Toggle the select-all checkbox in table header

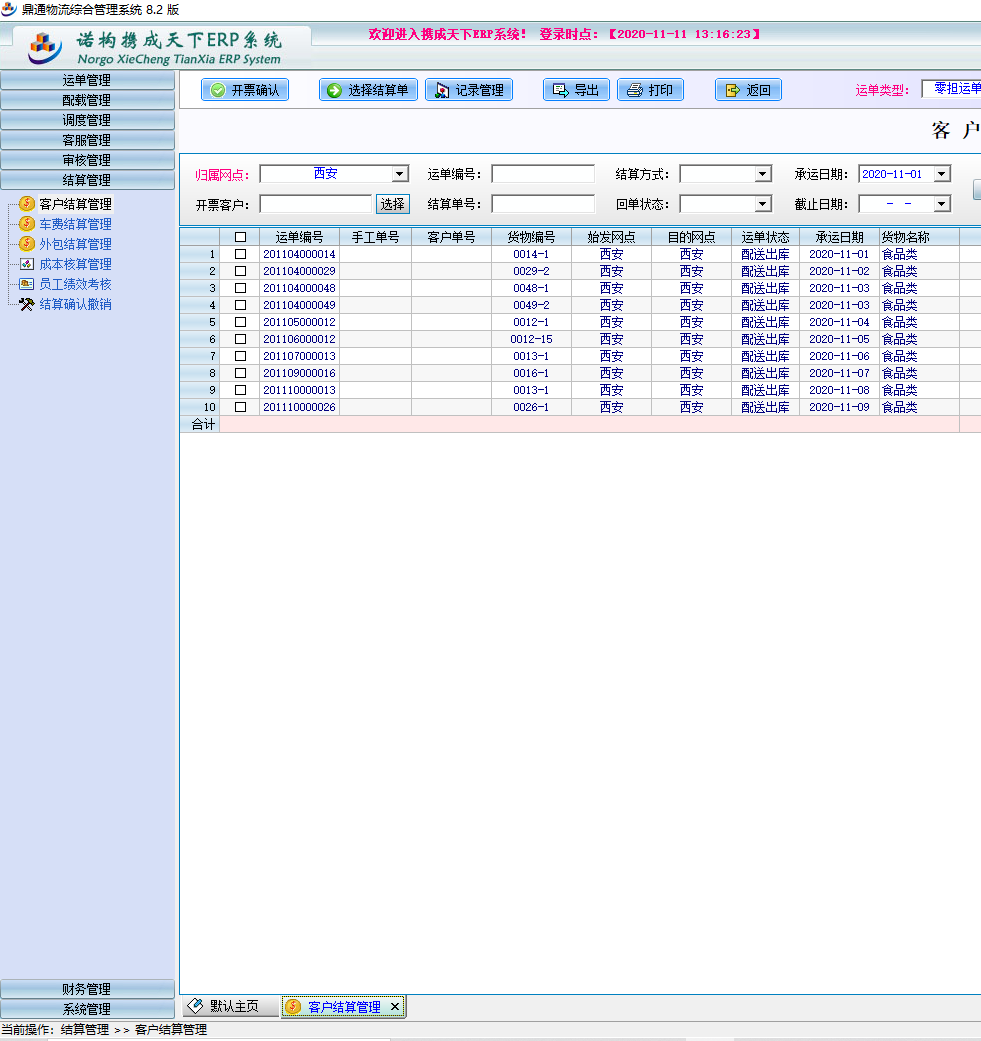[x=240, y=238]
